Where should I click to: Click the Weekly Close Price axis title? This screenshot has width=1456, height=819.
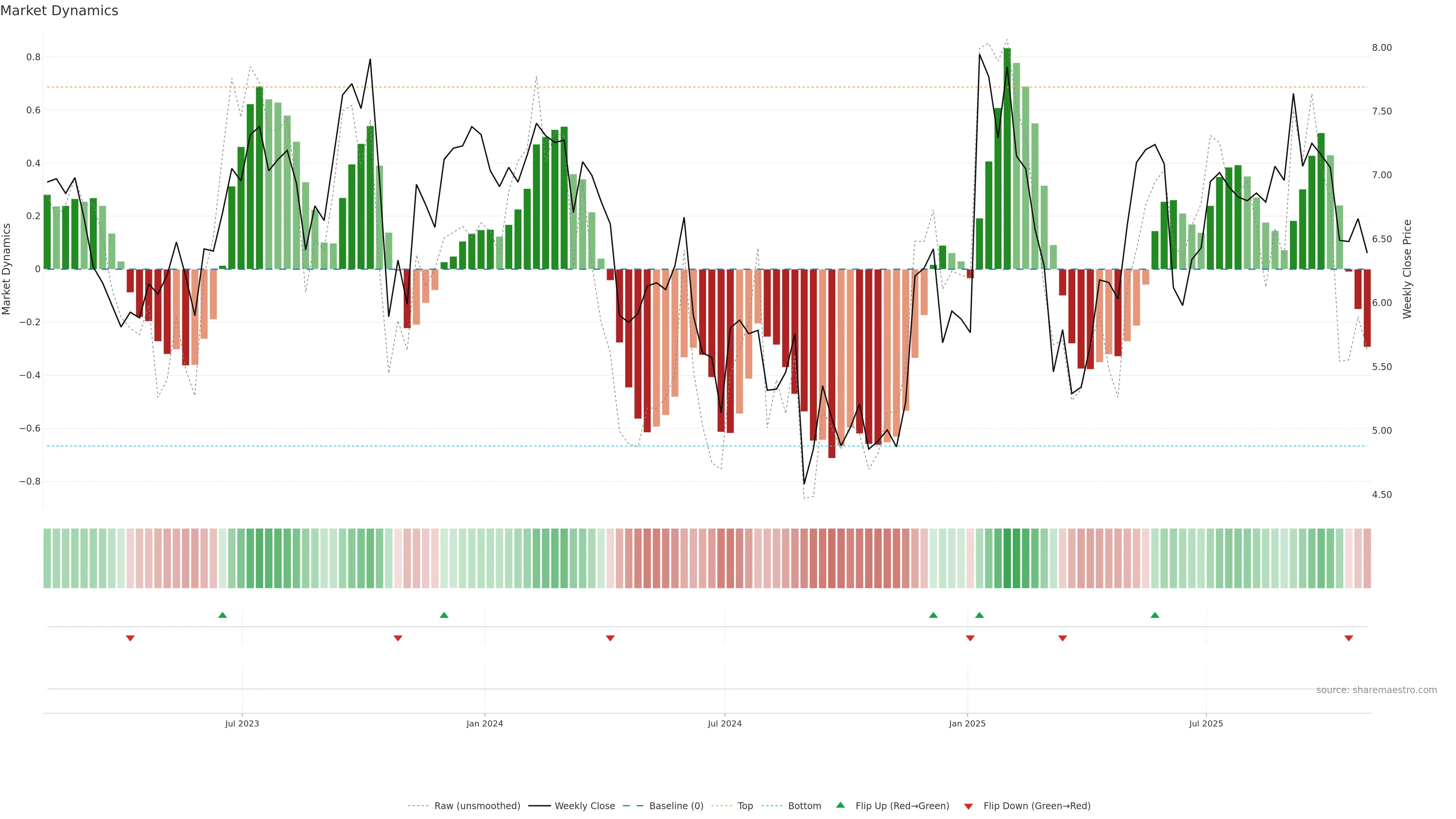coord(1407,269)
